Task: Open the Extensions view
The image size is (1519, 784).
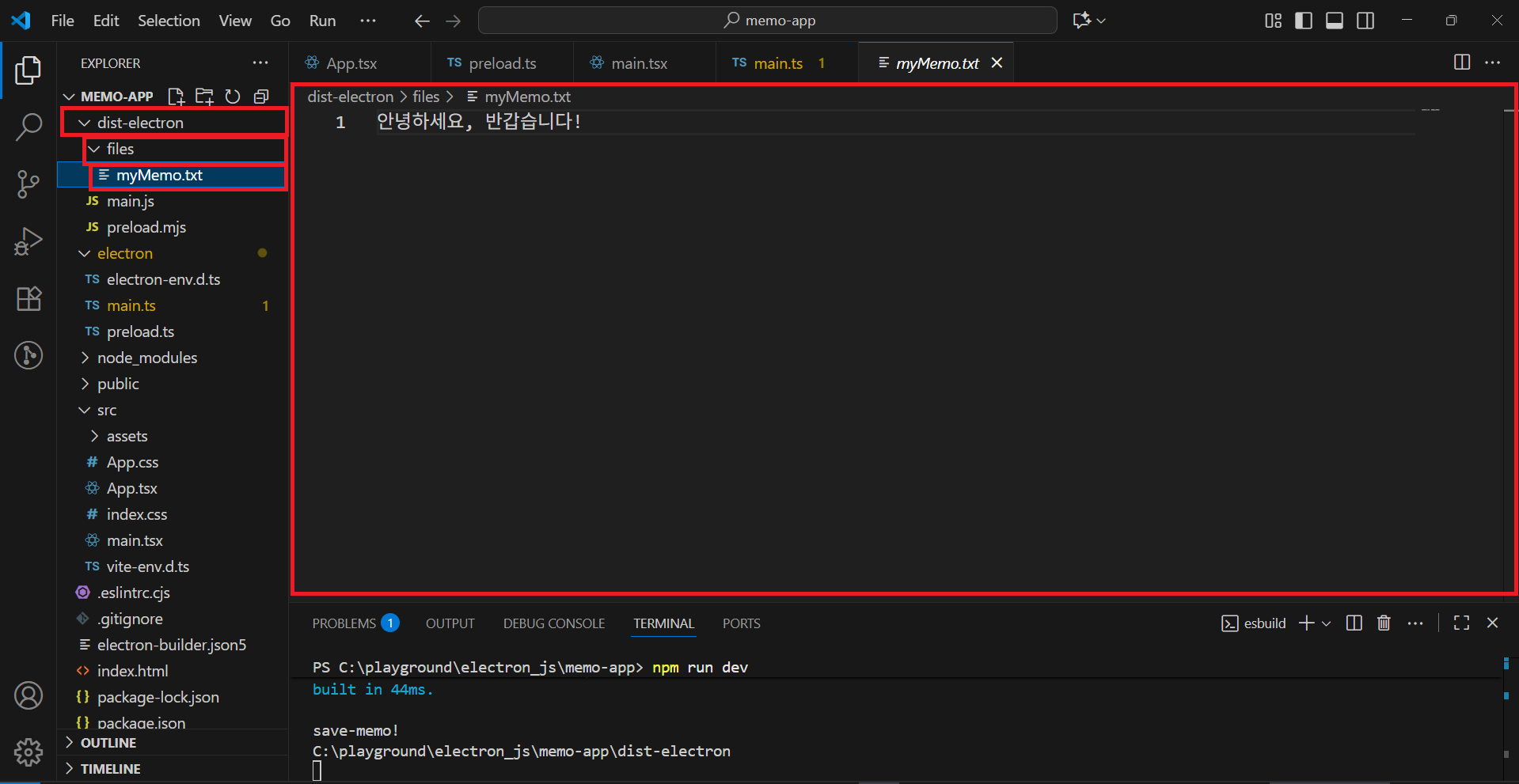Action: point(28,298)
